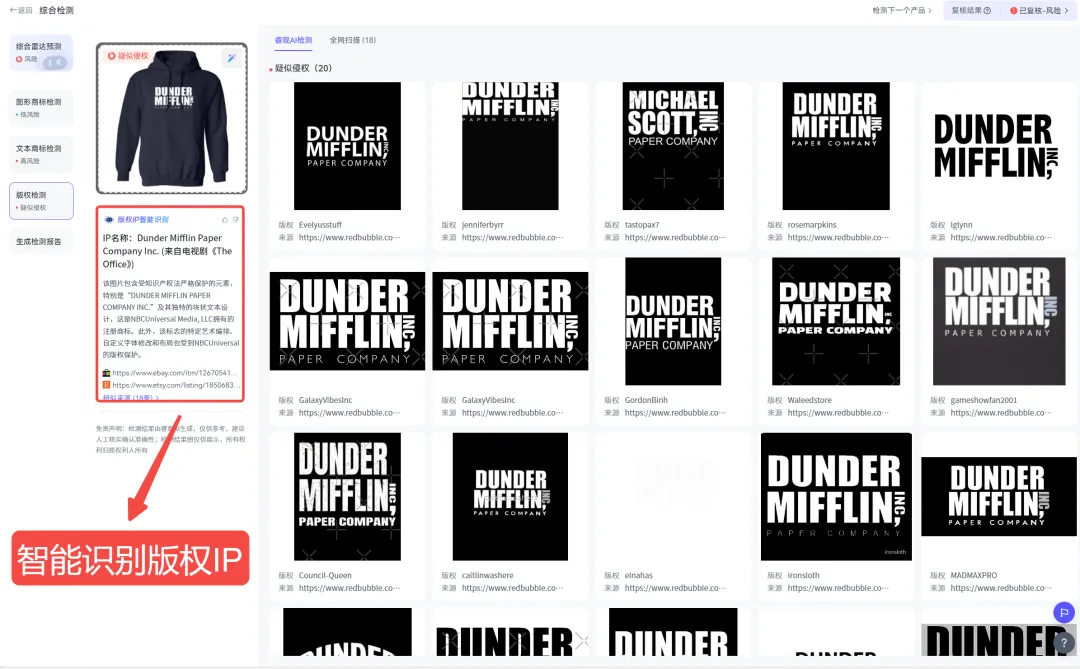
Task: Click the caitlinwashere author name
Action: coord(488,575)
